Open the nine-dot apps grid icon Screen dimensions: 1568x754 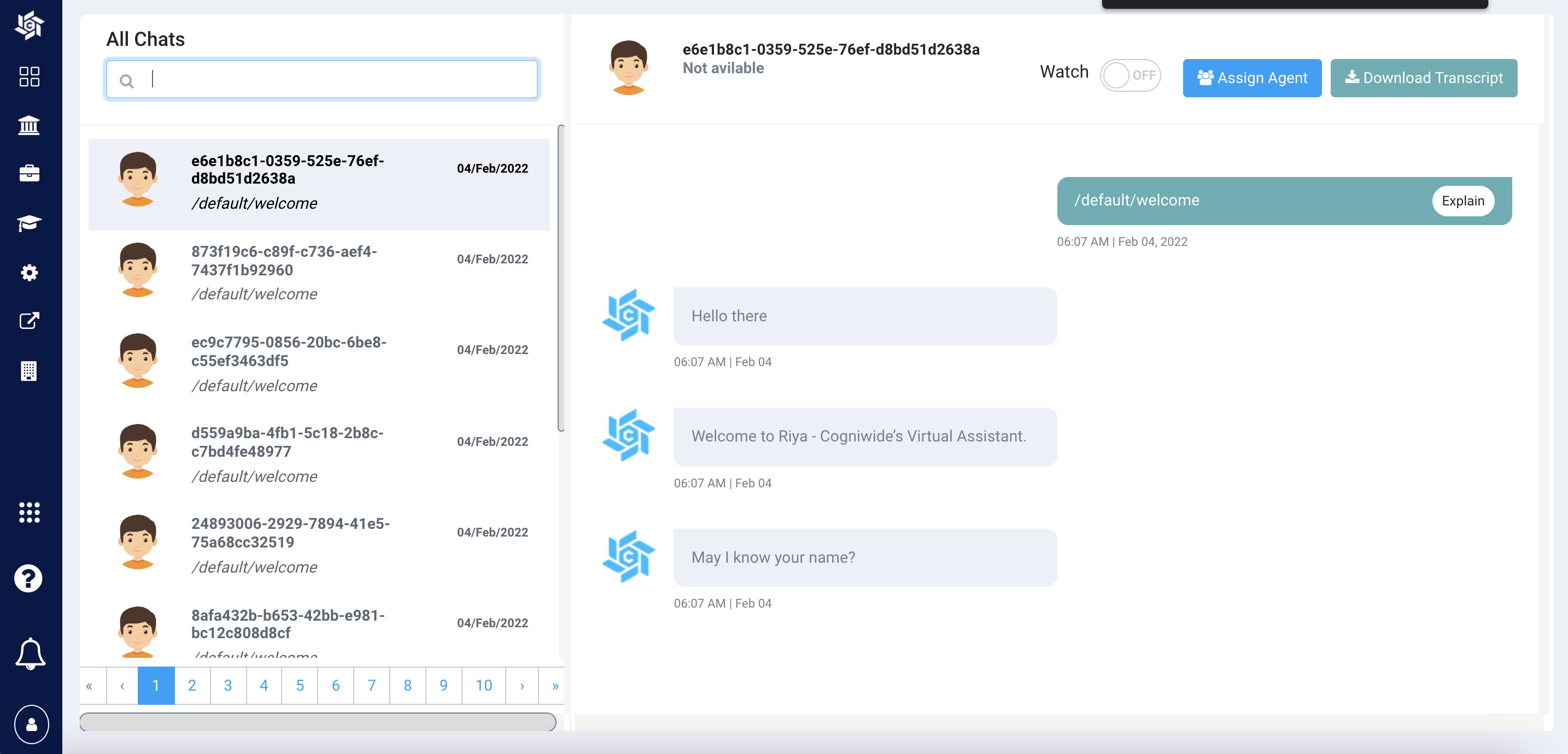click(29, 513)
